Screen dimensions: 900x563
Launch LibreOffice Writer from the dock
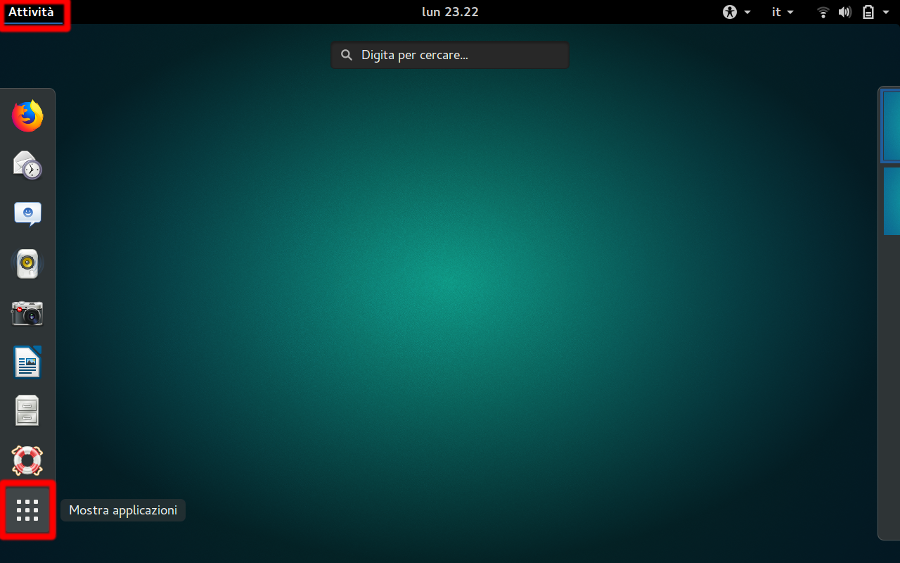[x=28, y=362]
